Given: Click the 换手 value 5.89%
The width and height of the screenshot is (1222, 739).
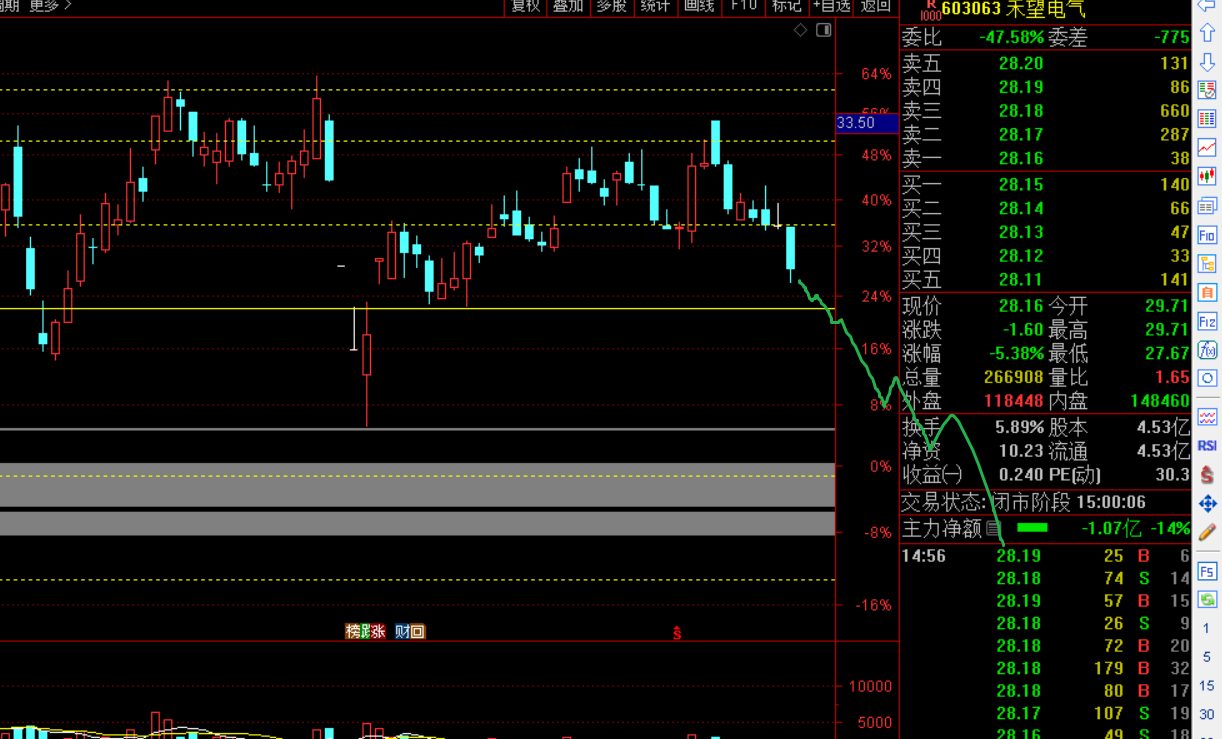Looking at the screenshot, I should click(x=1019, y=427).
